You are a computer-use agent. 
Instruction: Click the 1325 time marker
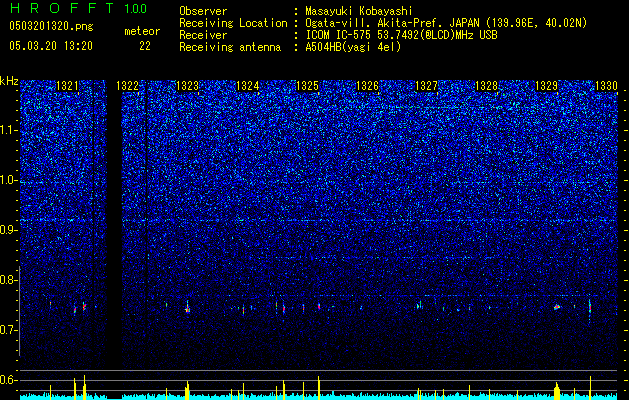[x=307, y=86]
